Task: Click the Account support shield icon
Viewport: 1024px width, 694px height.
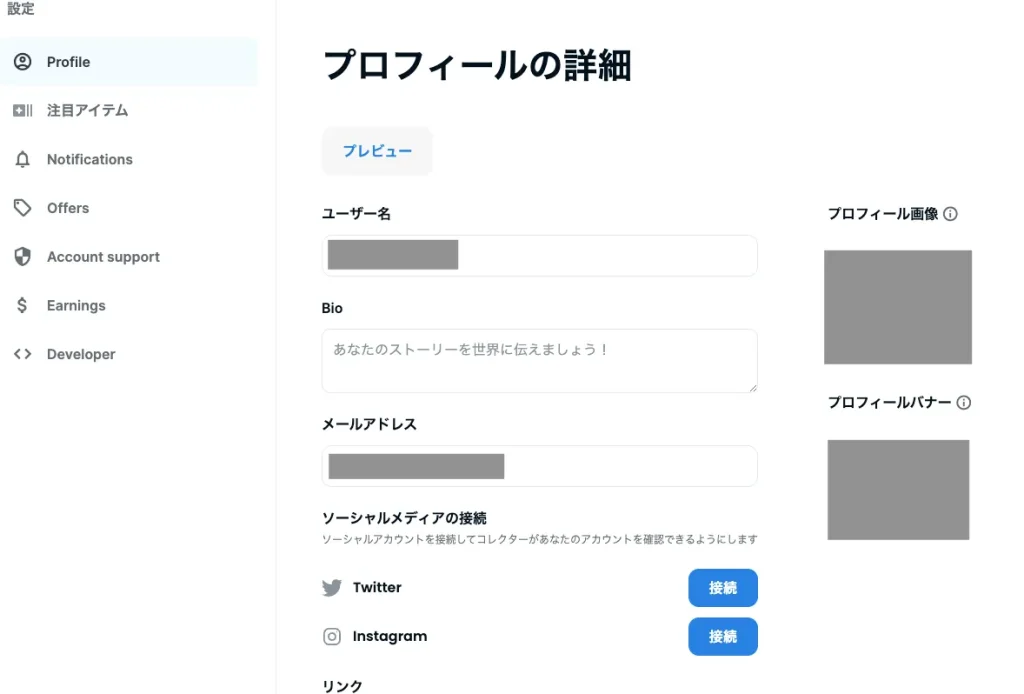Action: [22, 257]
